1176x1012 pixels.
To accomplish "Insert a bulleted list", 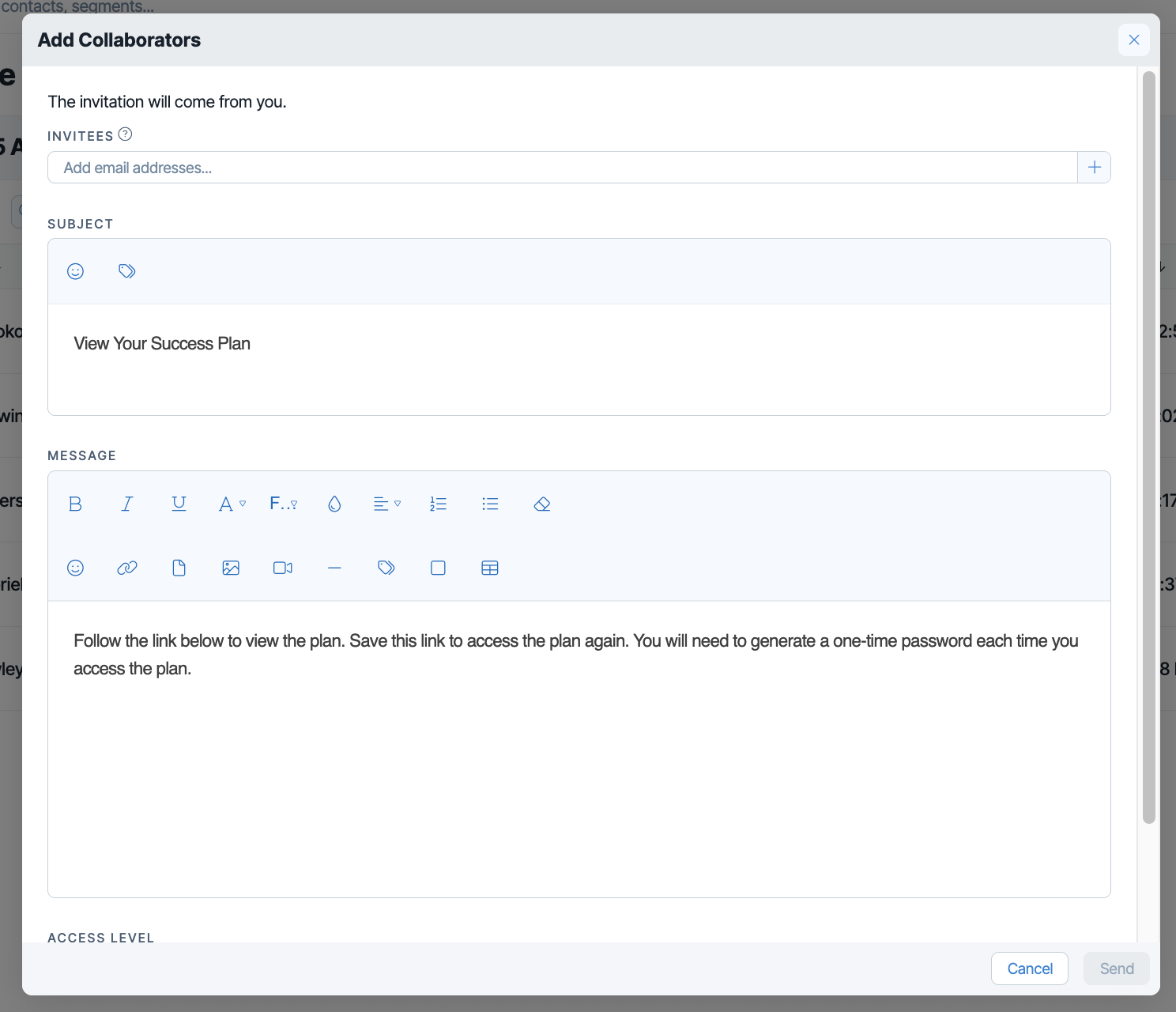I will (x=490, y=504).
